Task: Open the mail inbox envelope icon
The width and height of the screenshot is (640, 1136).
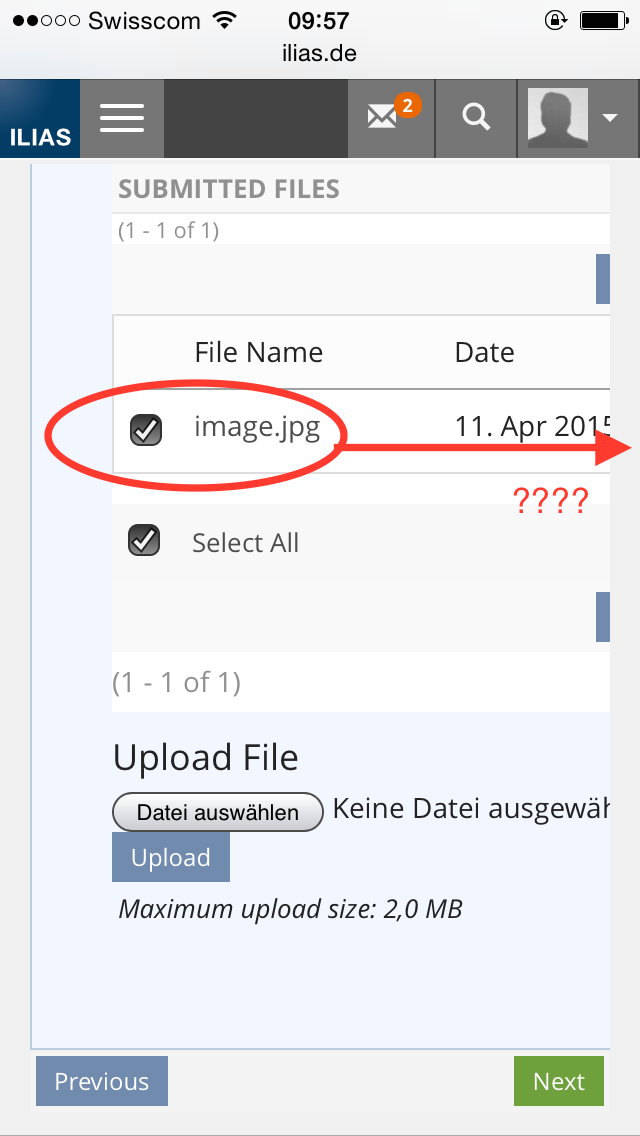Action: click(x=382, y=118)
